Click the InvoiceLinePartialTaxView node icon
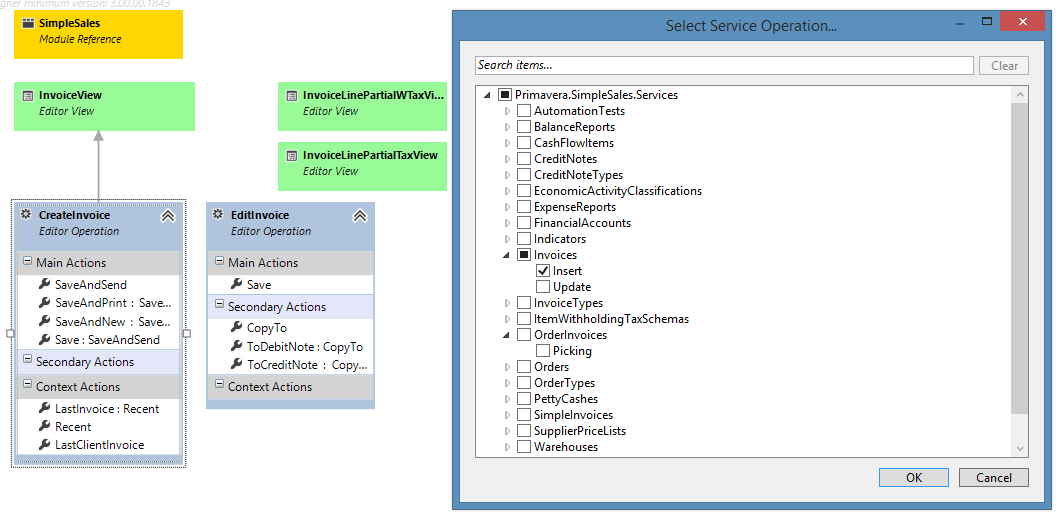 (x=291, y=155)
